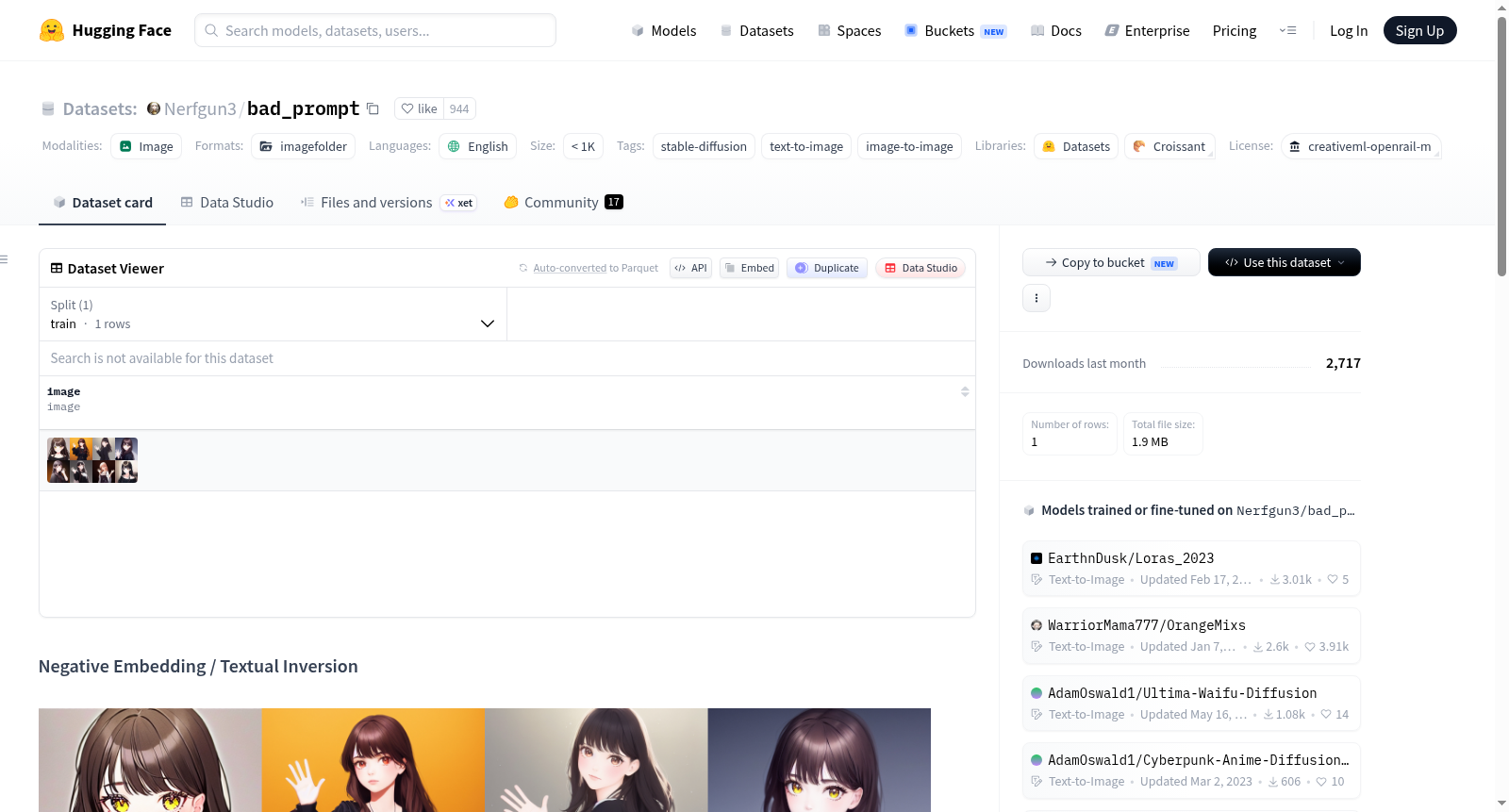This screenshot has height=812, width=1509.
Task: Select the text-to-image tag
Action: point(806,146)
